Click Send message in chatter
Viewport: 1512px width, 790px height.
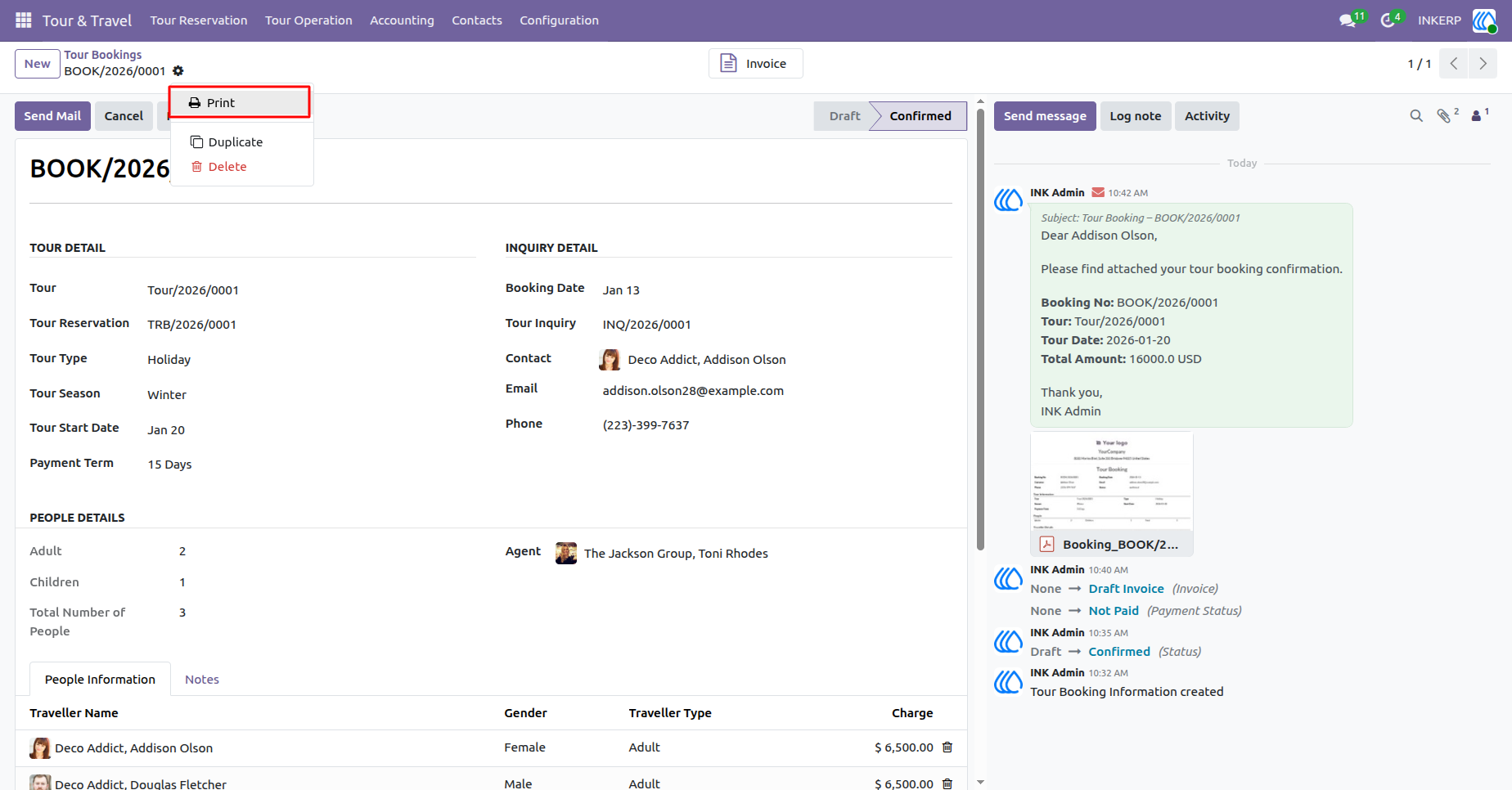pyautogui.click(x=1045, y=116)
